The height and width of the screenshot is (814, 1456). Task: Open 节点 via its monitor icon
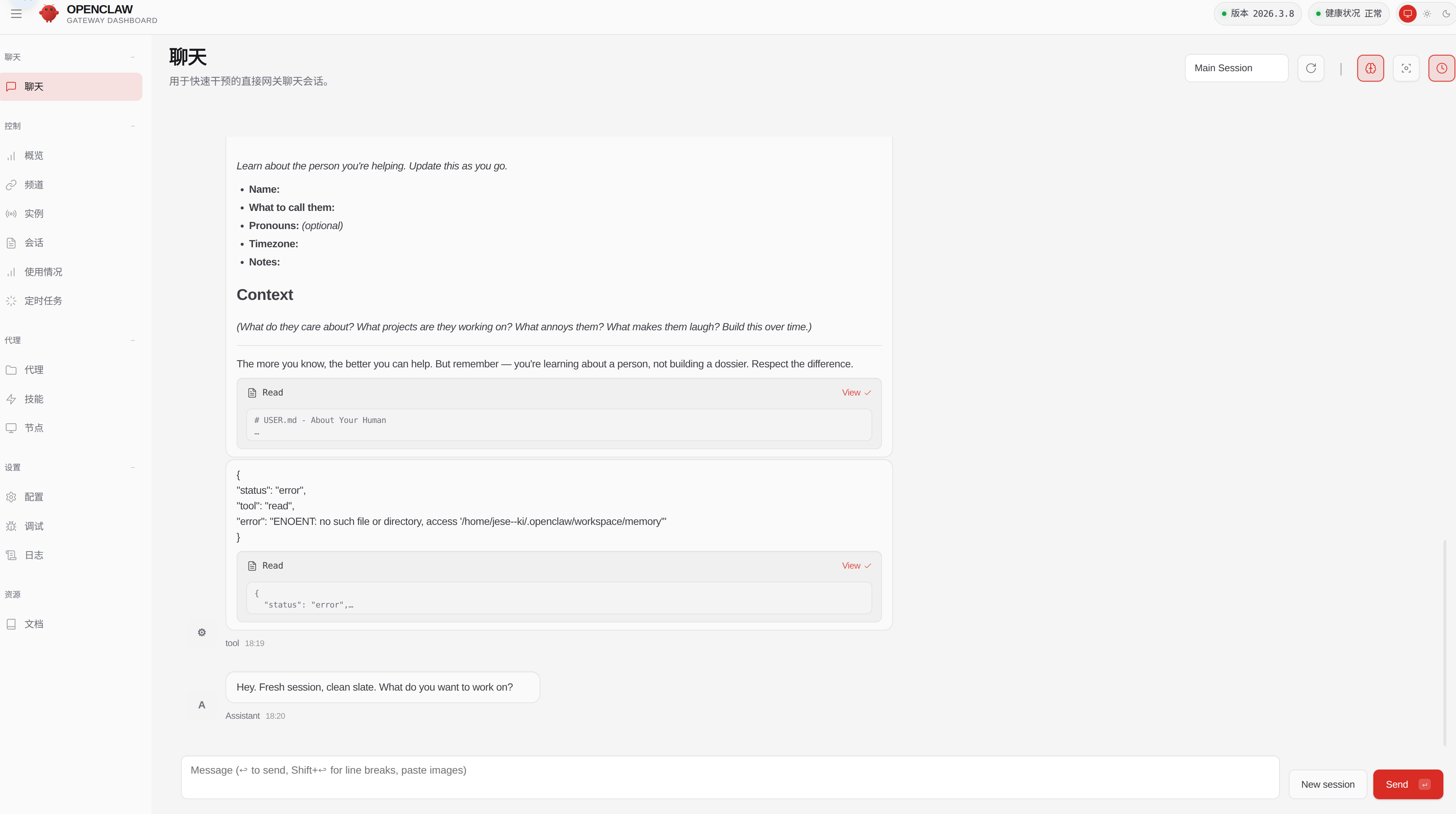click(11, 428)
